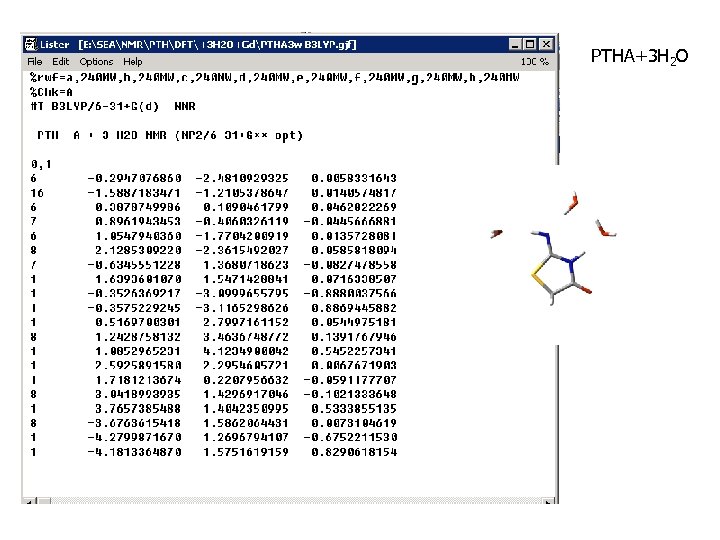Click the %Chk=A line

[51, 92]
